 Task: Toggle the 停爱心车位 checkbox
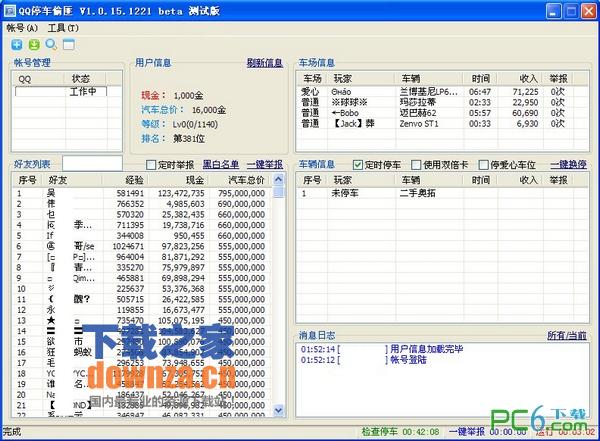[x=482, y=164]
